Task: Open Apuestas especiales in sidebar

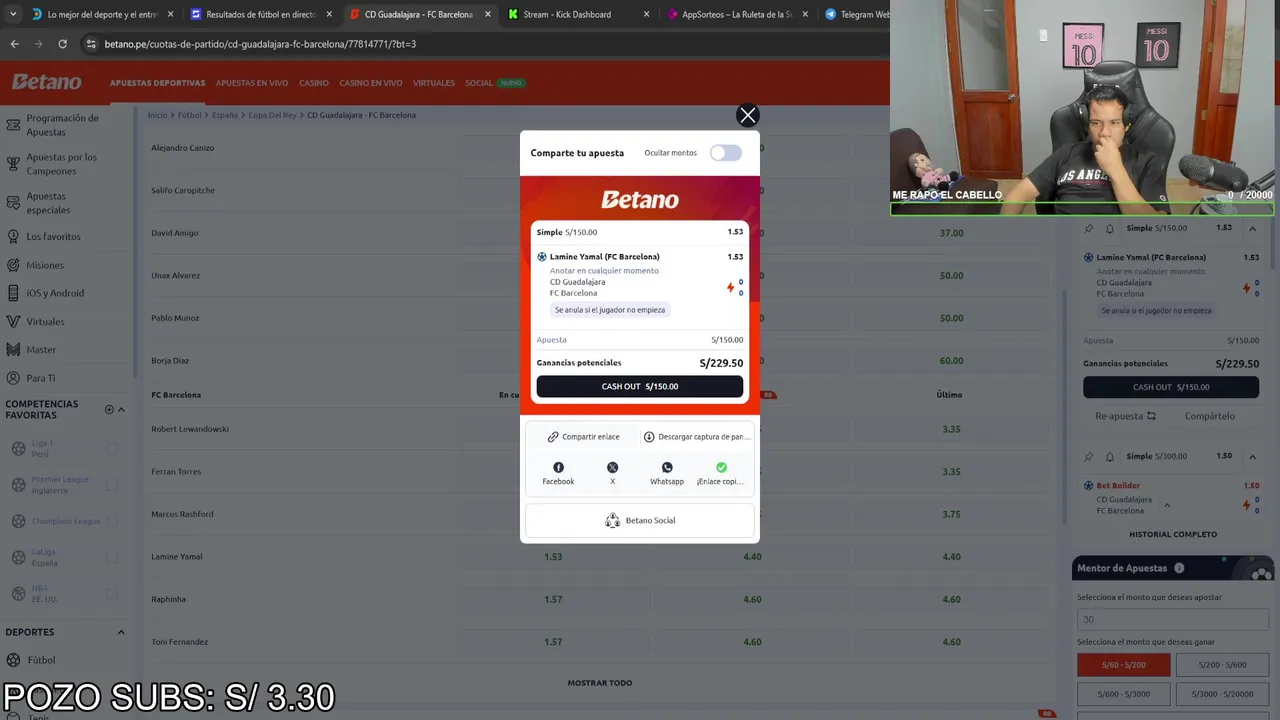Action: click(48, 203)
